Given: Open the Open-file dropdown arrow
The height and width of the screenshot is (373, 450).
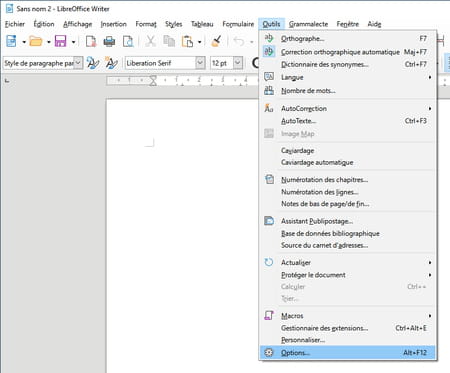Looking at the screenshot, I should click(49, 42).
